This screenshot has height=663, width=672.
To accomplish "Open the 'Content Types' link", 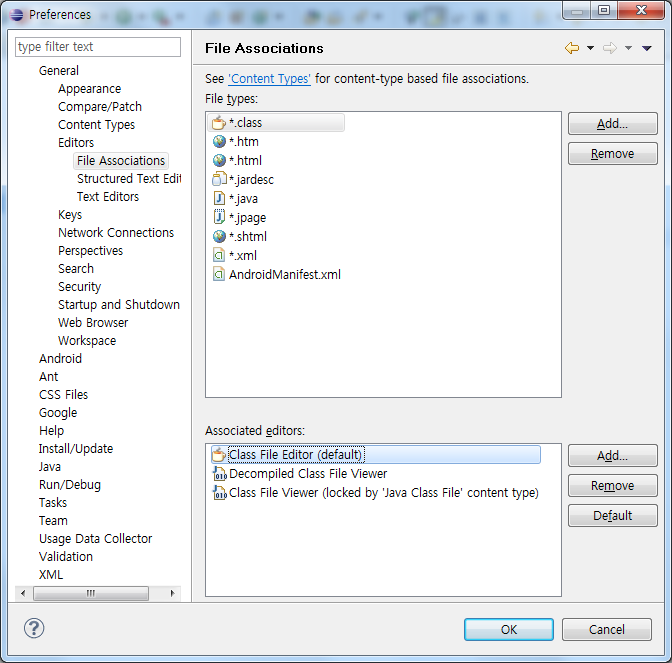I will (x=269, y=79).
